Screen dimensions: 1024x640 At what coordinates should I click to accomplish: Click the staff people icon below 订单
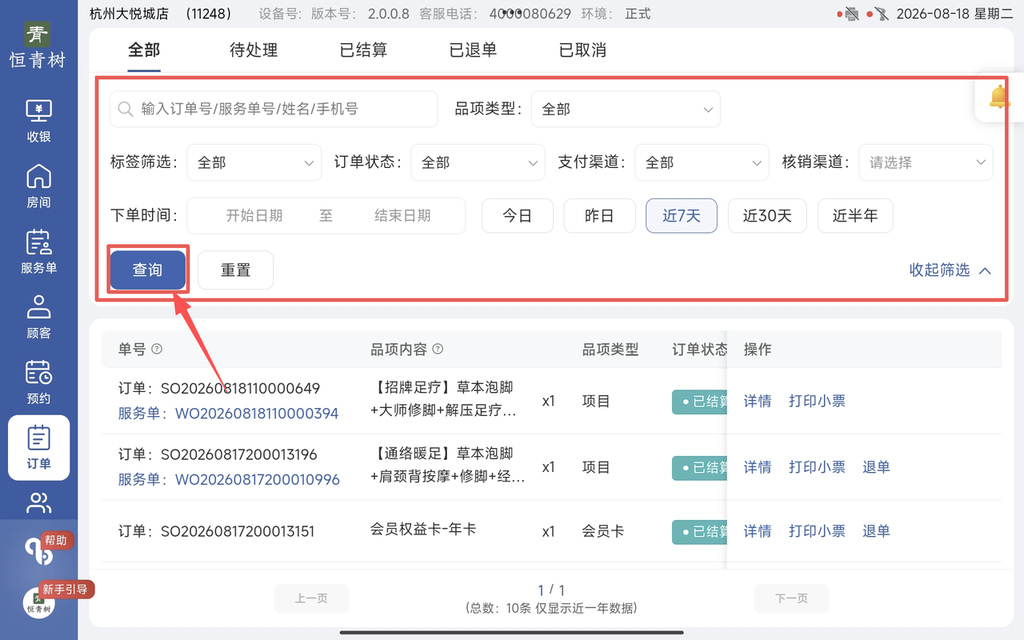click(x=39, y=503)
